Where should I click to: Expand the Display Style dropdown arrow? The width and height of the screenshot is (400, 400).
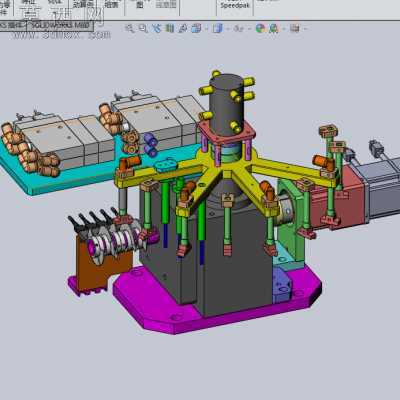227,29
